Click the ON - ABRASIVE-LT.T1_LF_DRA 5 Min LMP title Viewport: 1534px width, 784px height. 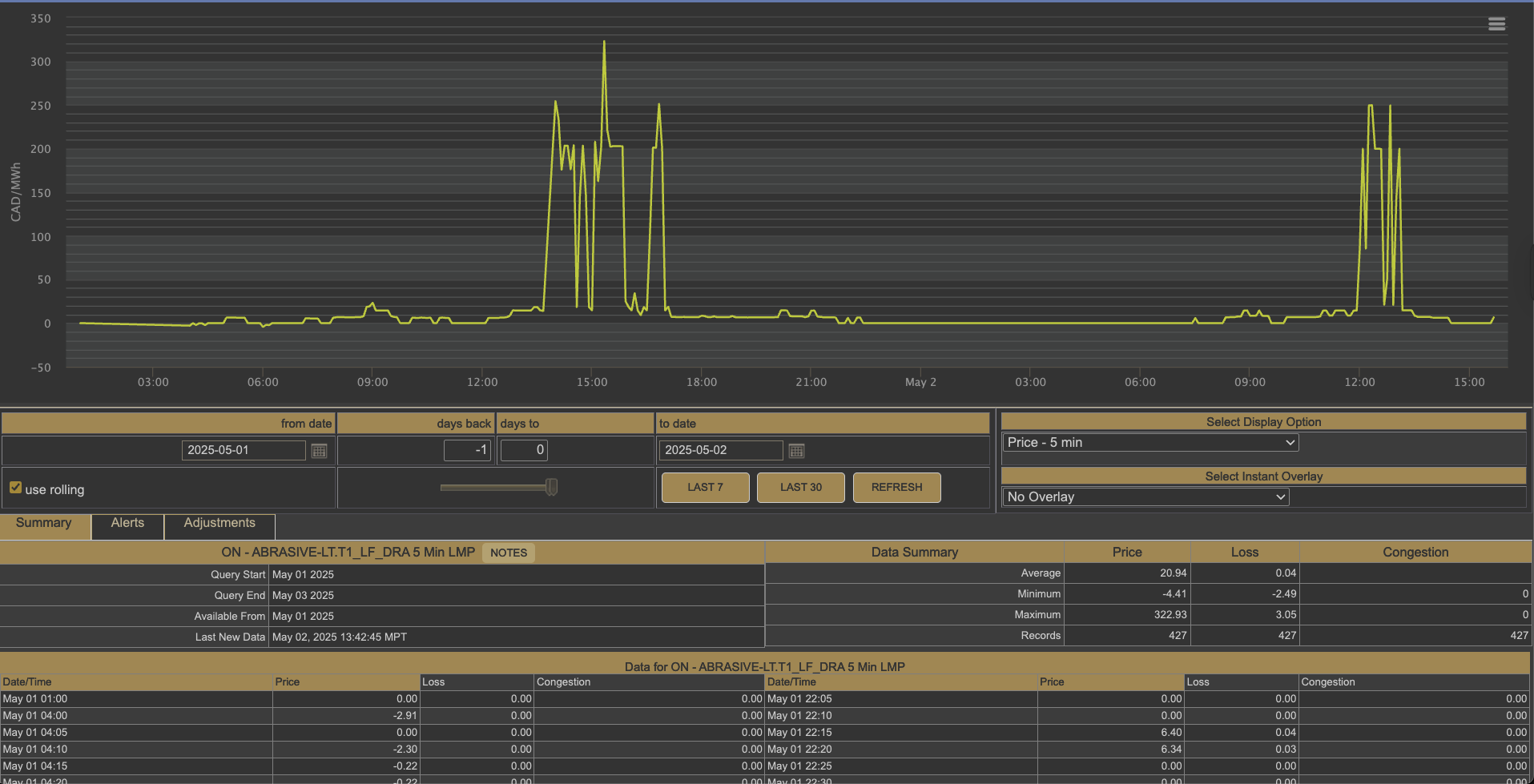pos(348,553)
